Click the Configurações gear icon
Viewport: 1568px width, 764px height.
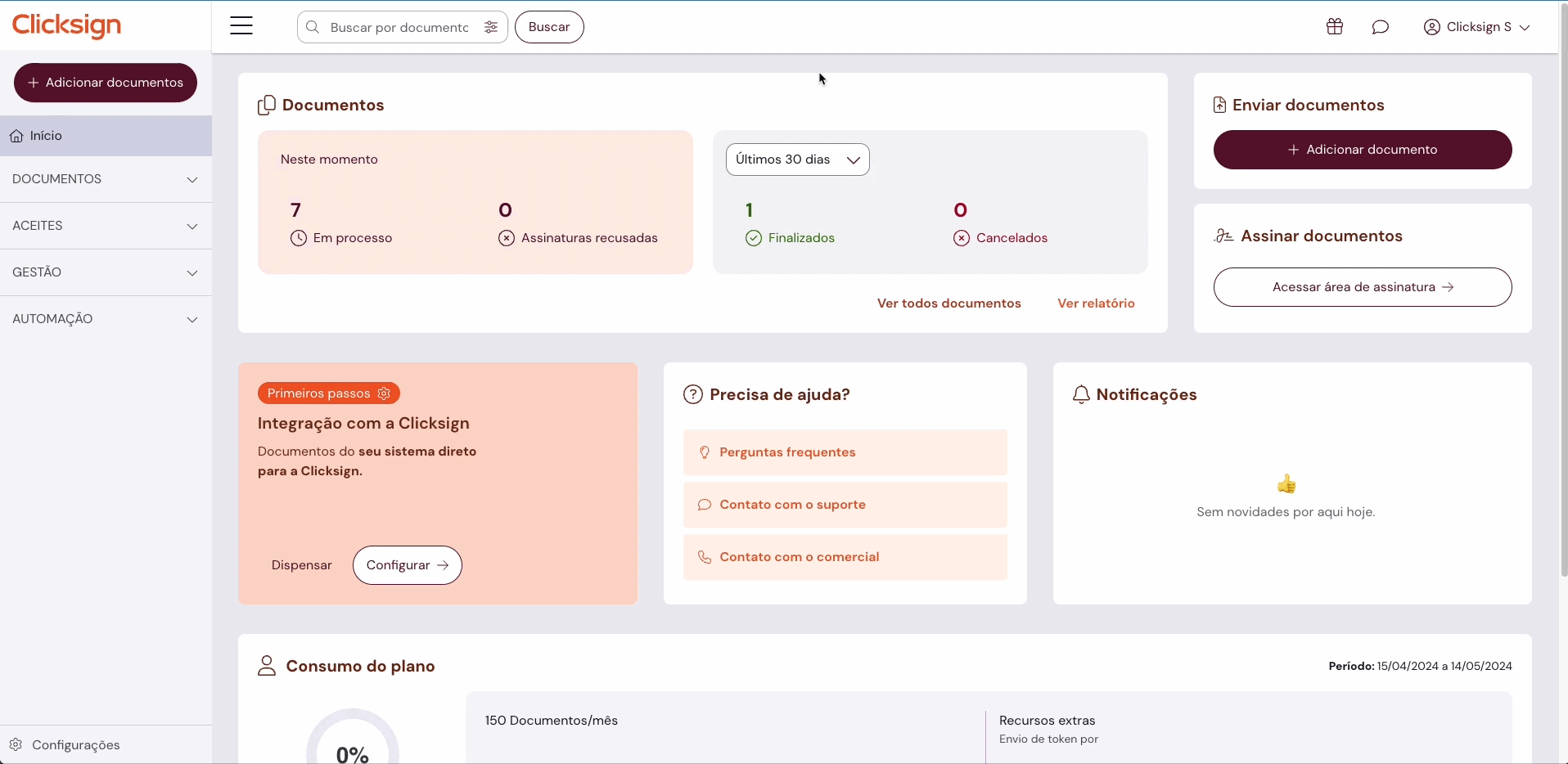[16, 745]
